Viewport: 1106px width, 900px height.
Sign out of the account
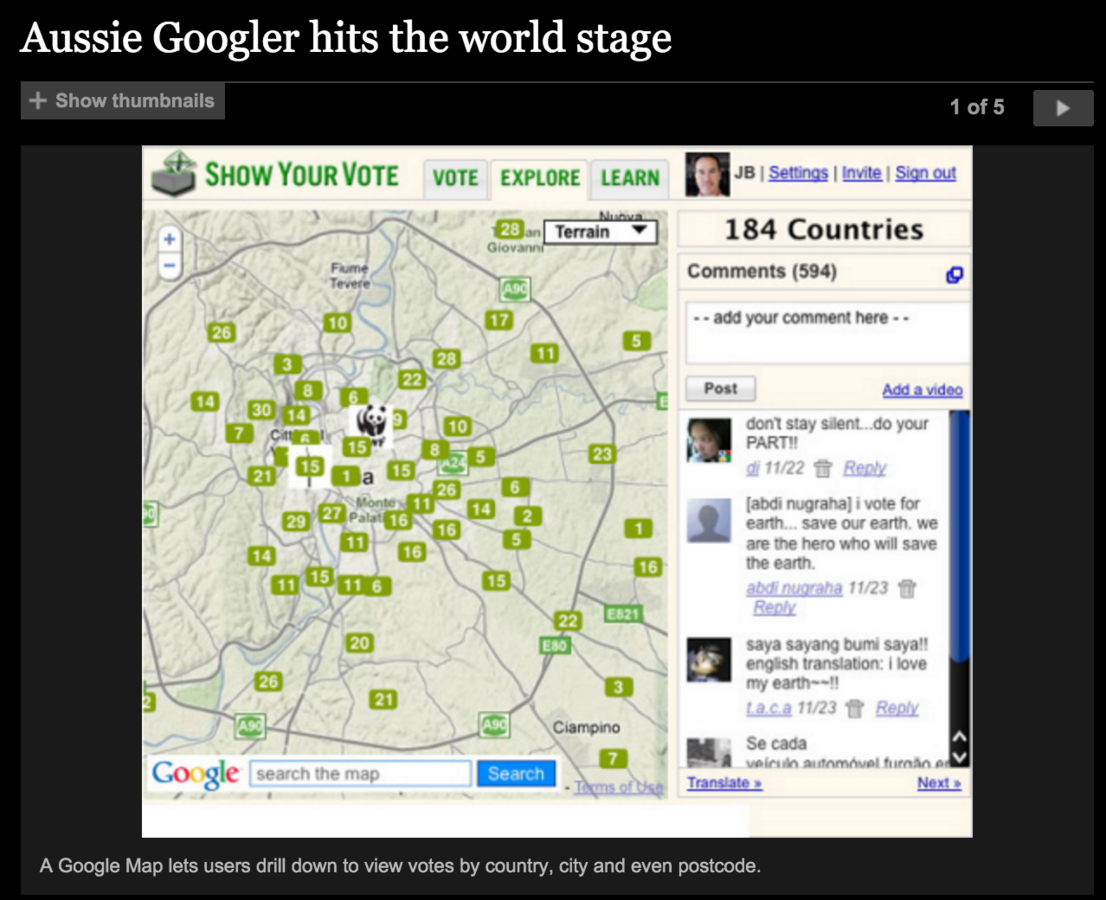[x=925, y=173]
